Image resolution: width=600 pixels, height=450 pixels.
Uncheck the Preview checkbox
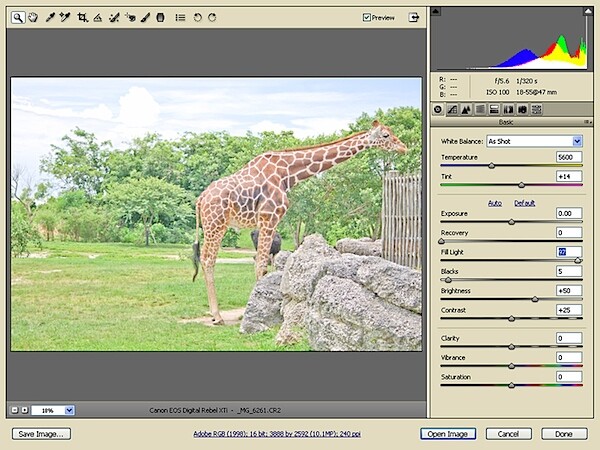click(367, 17)
